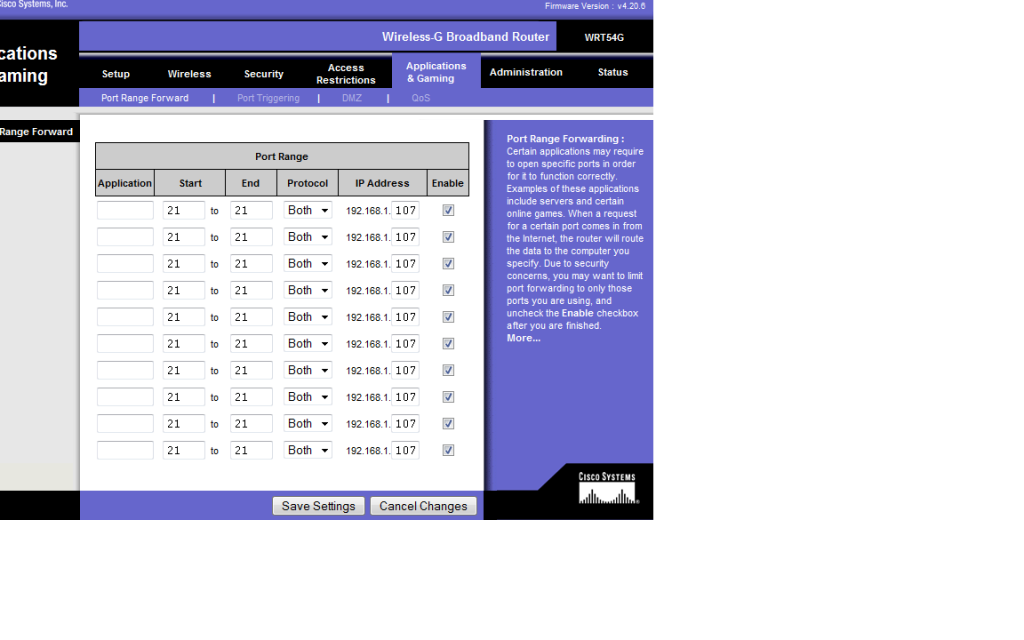Select the Port Triggering sub-tab
The width and height of the screenshot is (1024, 640).
click(268, 98)
